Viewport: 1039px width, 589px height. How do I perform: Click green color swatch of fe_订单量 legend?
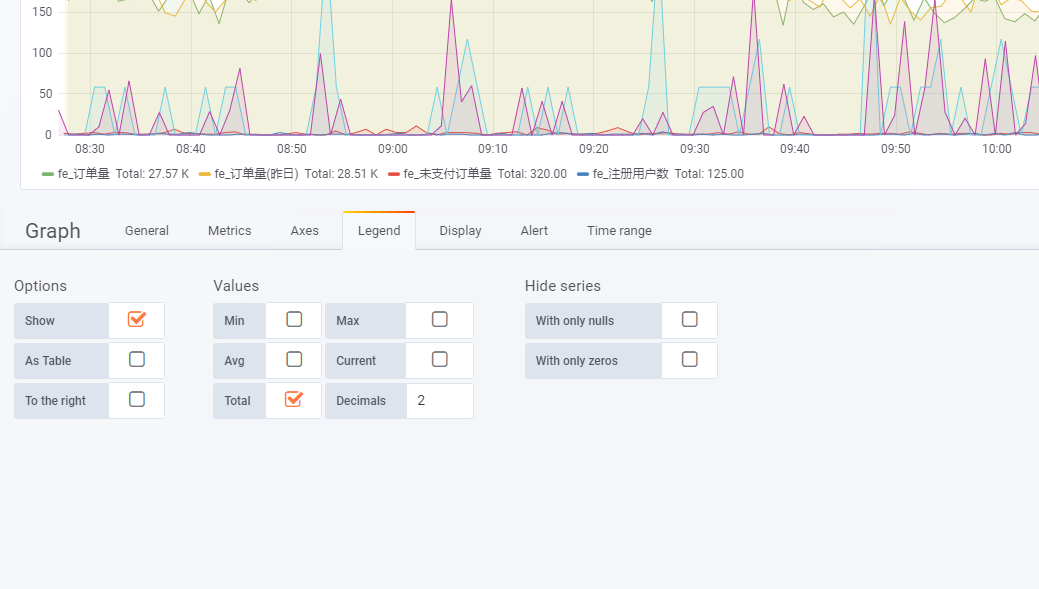coord(48,174)
